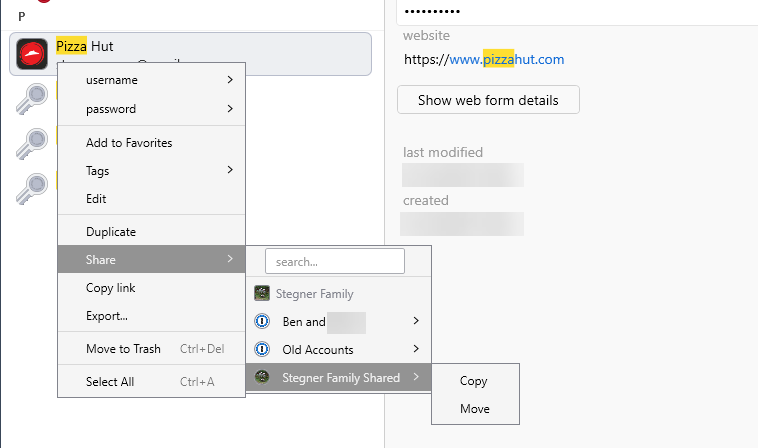Click the 'created' label
The width and height of the screenshot is (758, 448).
click(x=426, y=200)
